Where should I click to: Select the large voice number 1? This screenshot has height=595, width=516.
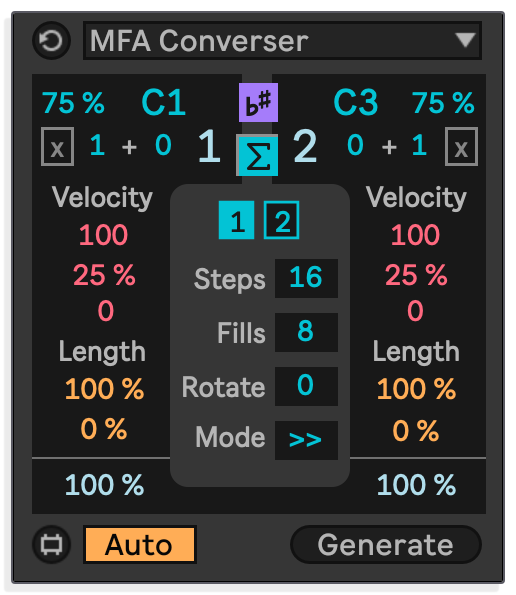point(209,146)
